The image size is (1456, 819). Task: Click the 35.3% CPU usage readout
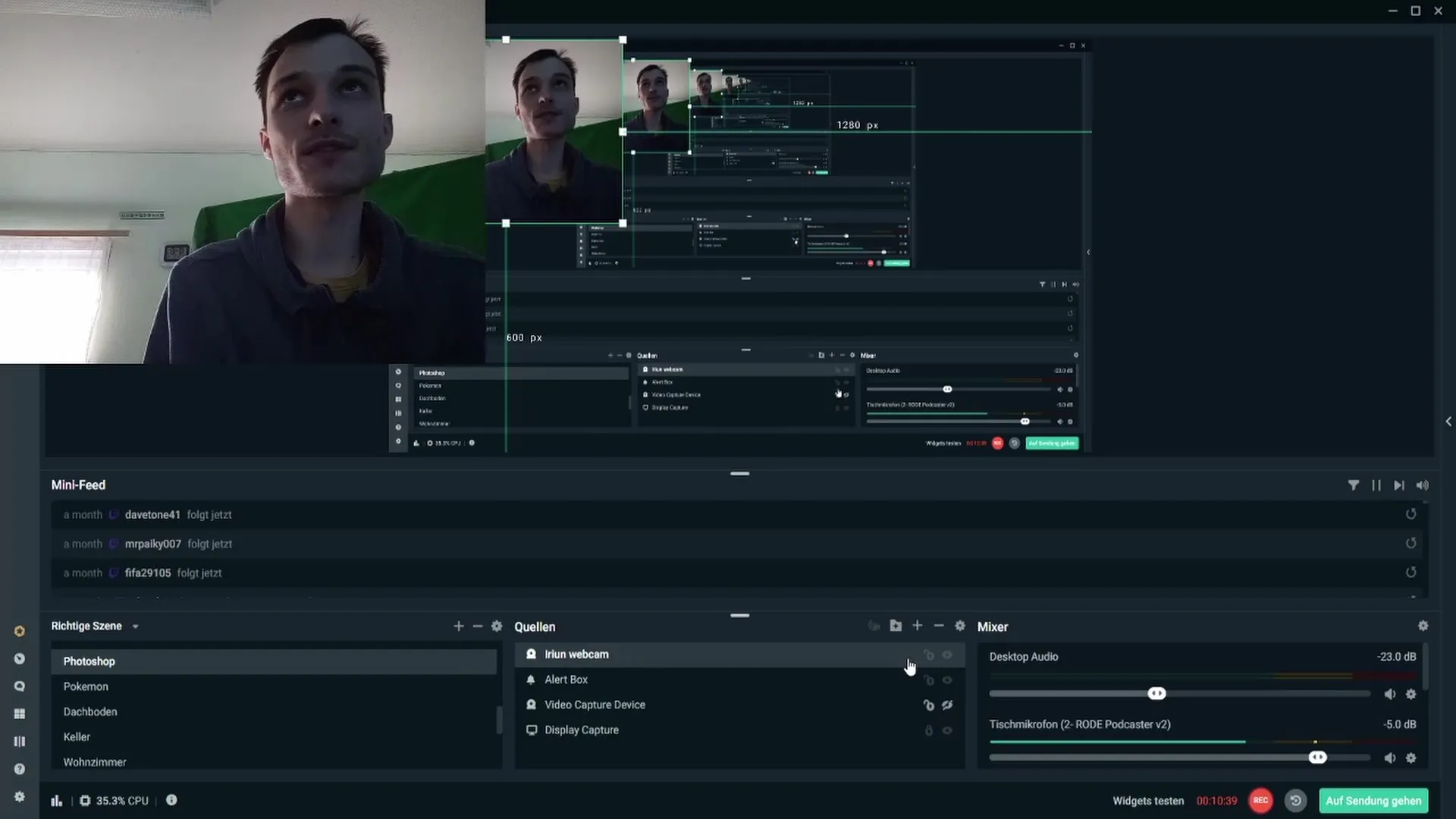(122, 801)
